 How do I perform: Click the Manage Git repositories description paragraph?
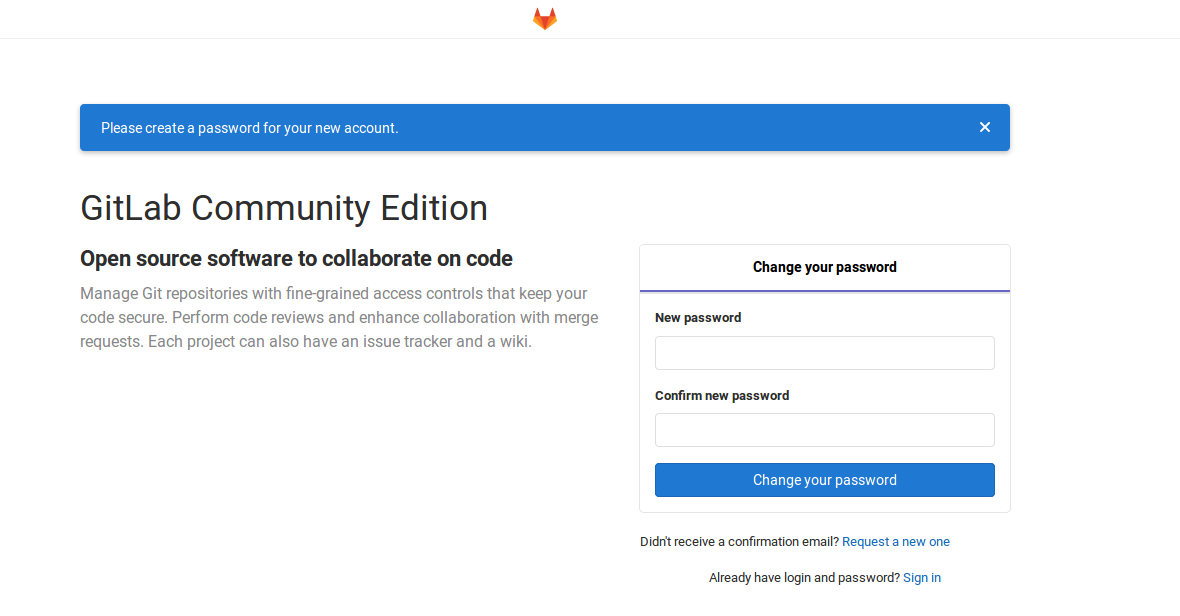click(339, 317)
